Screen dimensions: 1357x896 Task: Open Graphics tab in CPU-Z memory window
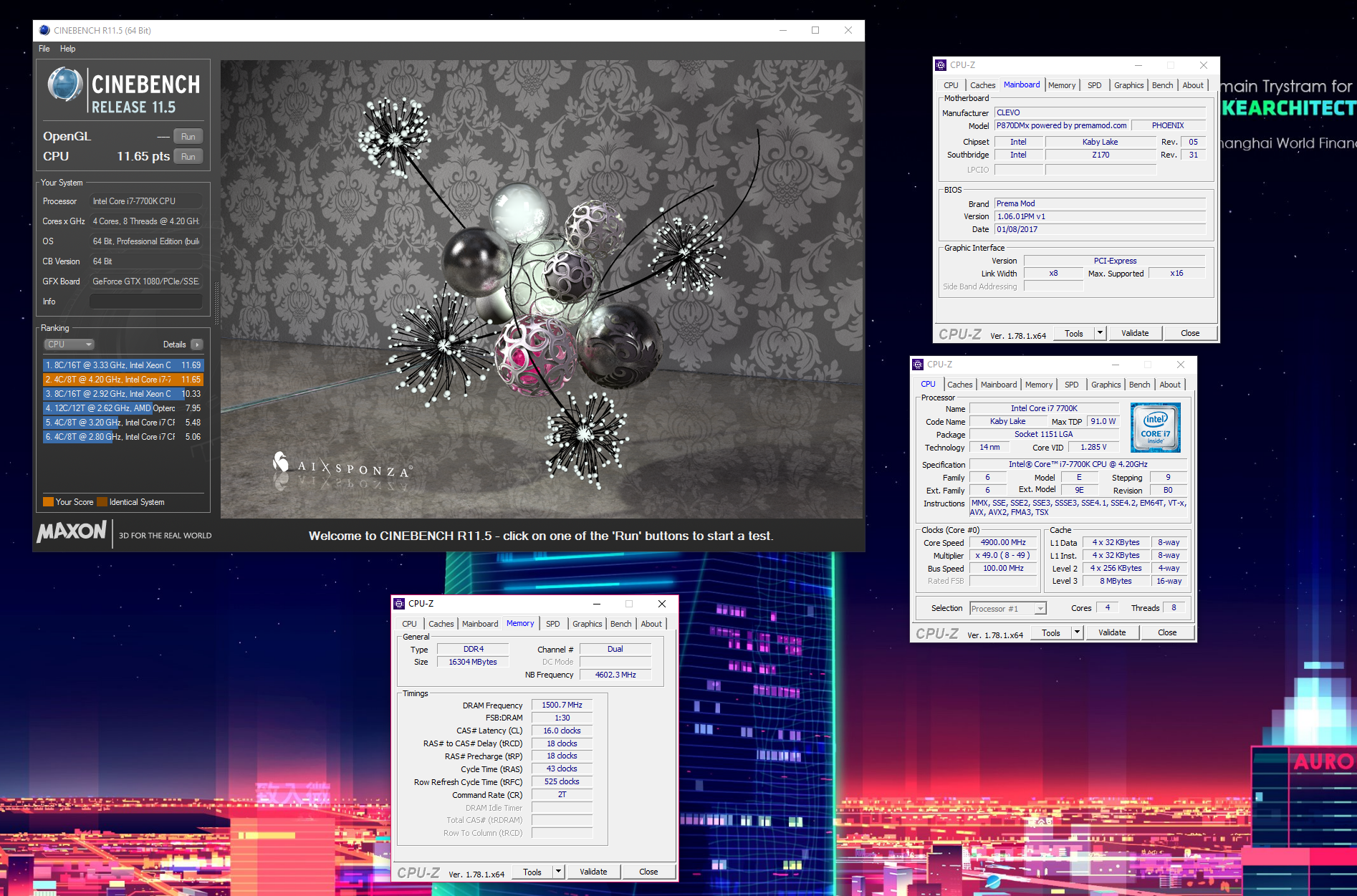[587, 624]
